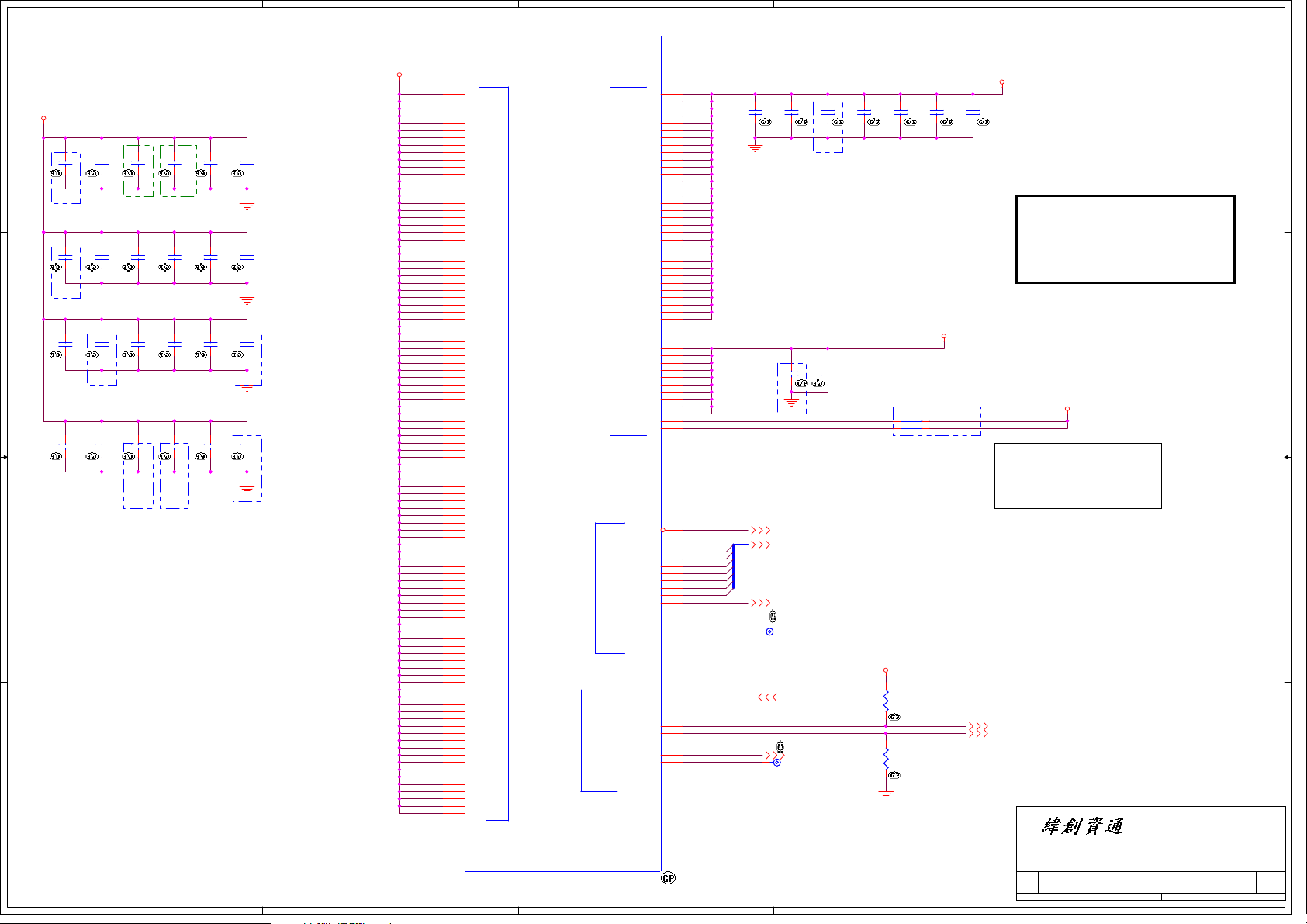Click the ground symbol of the seven-capacitor bank
Viewport: 1307px width, 924px height.
click(755, 147)
